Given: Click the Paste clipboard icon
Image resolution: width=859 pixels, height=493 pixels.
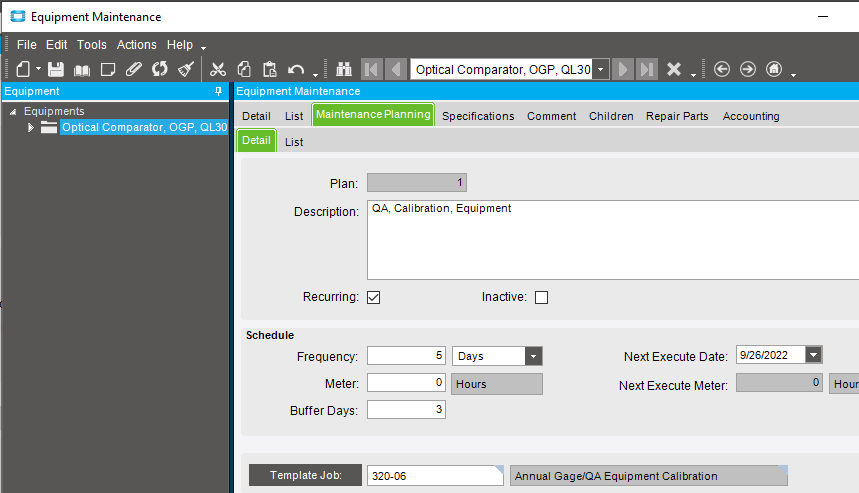Looking at the screenshot, I should (x=269, y=69).
